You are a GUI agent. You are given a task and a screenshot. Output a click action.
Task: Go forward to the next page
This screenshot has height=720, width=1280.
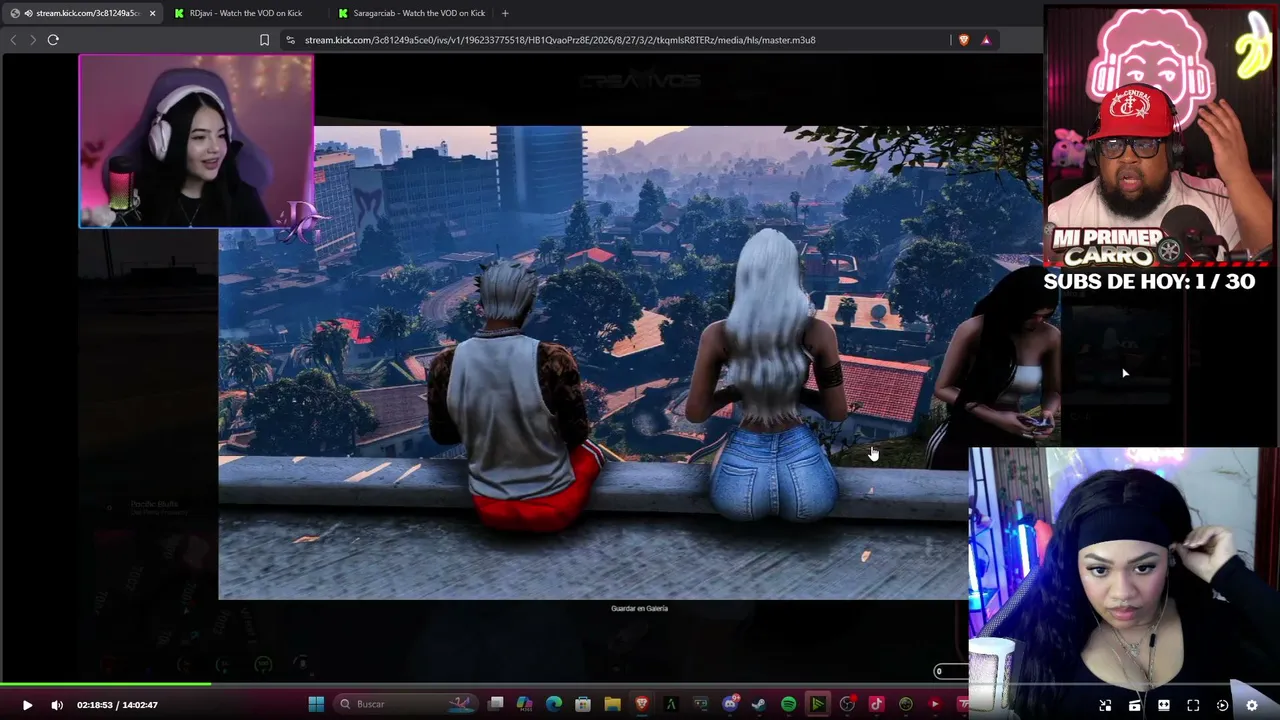(x=32, y=40)
